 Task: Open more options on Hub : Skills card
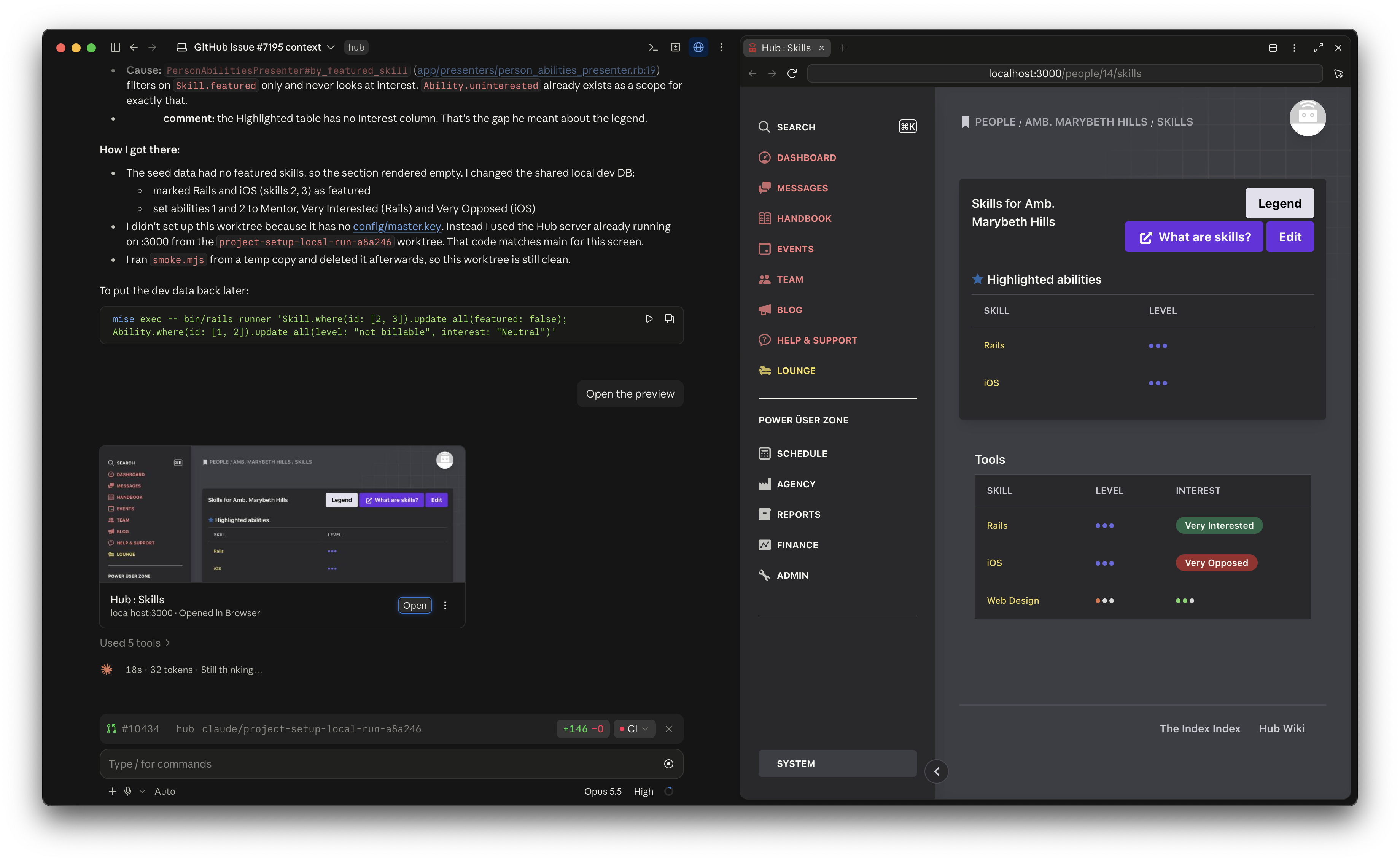pos(445,605)
